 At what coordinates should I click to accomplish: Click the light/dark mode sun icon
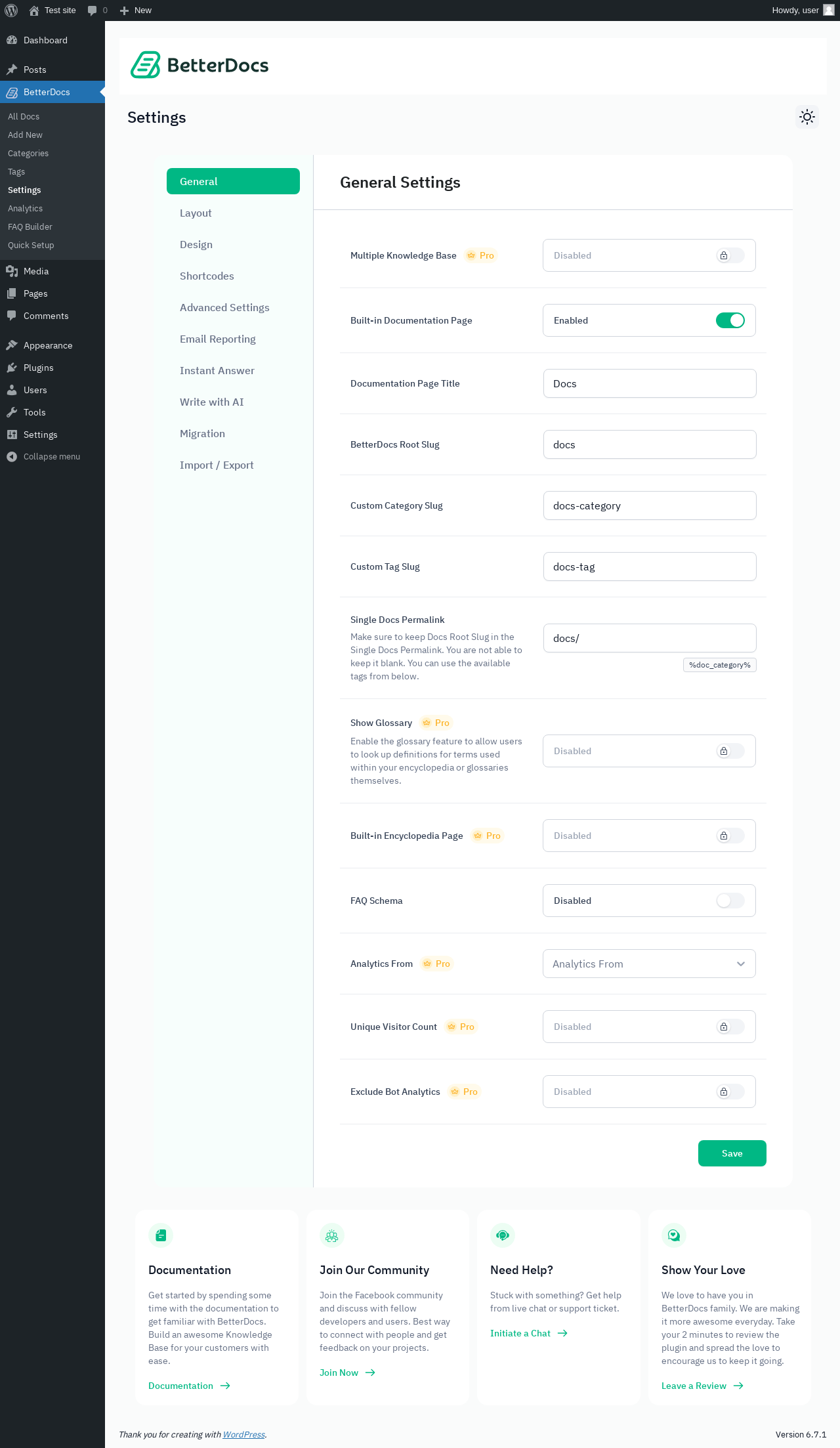coord(807,117)
